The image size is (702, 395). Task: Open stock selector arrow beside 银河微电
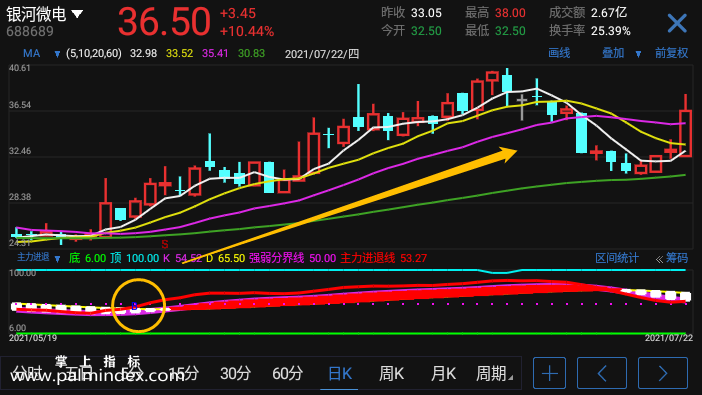click(x=77, y=14)
